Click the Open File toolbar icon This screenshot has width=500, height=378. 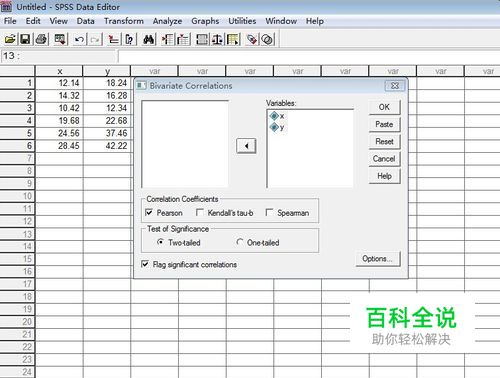coord(10,39)
